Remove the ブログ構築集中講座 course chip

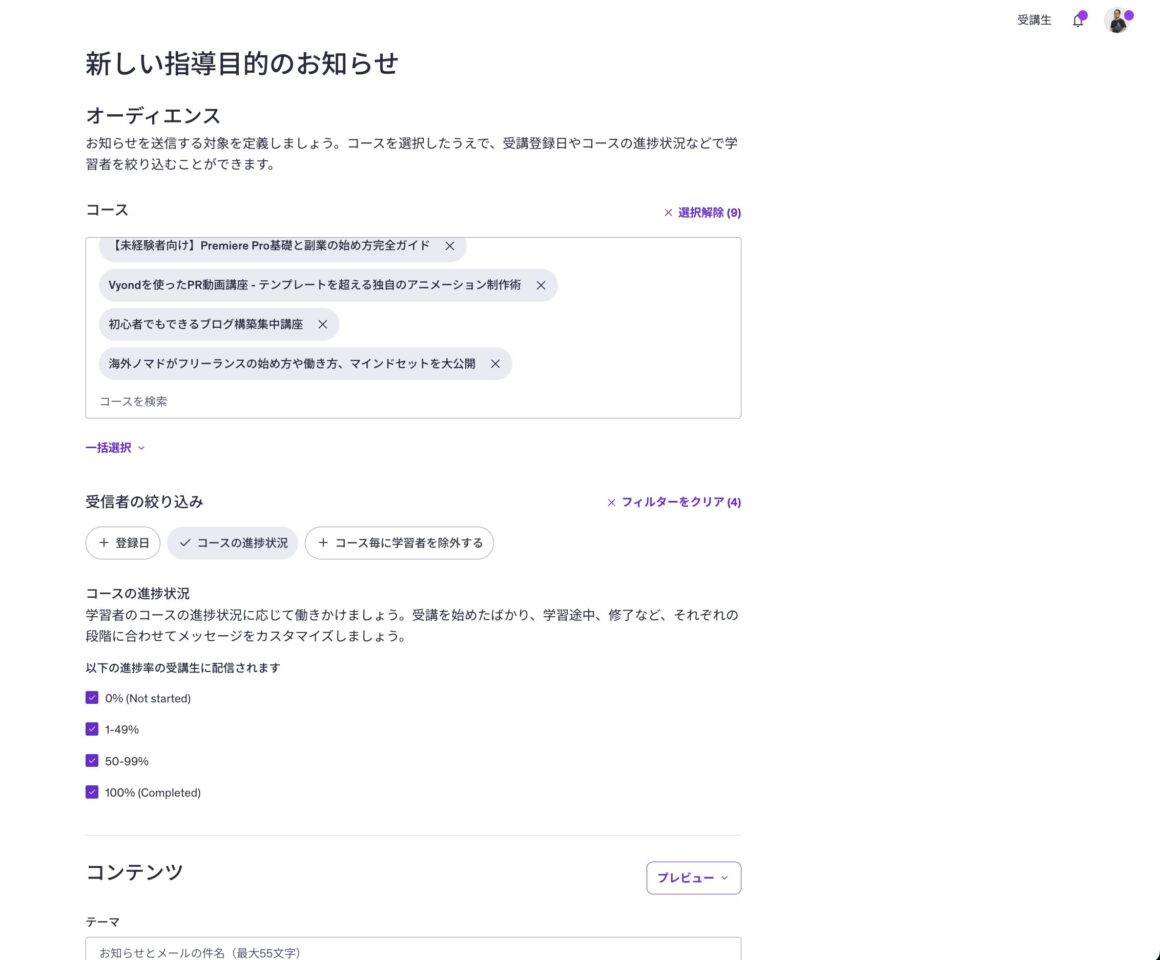pos(322,325)
